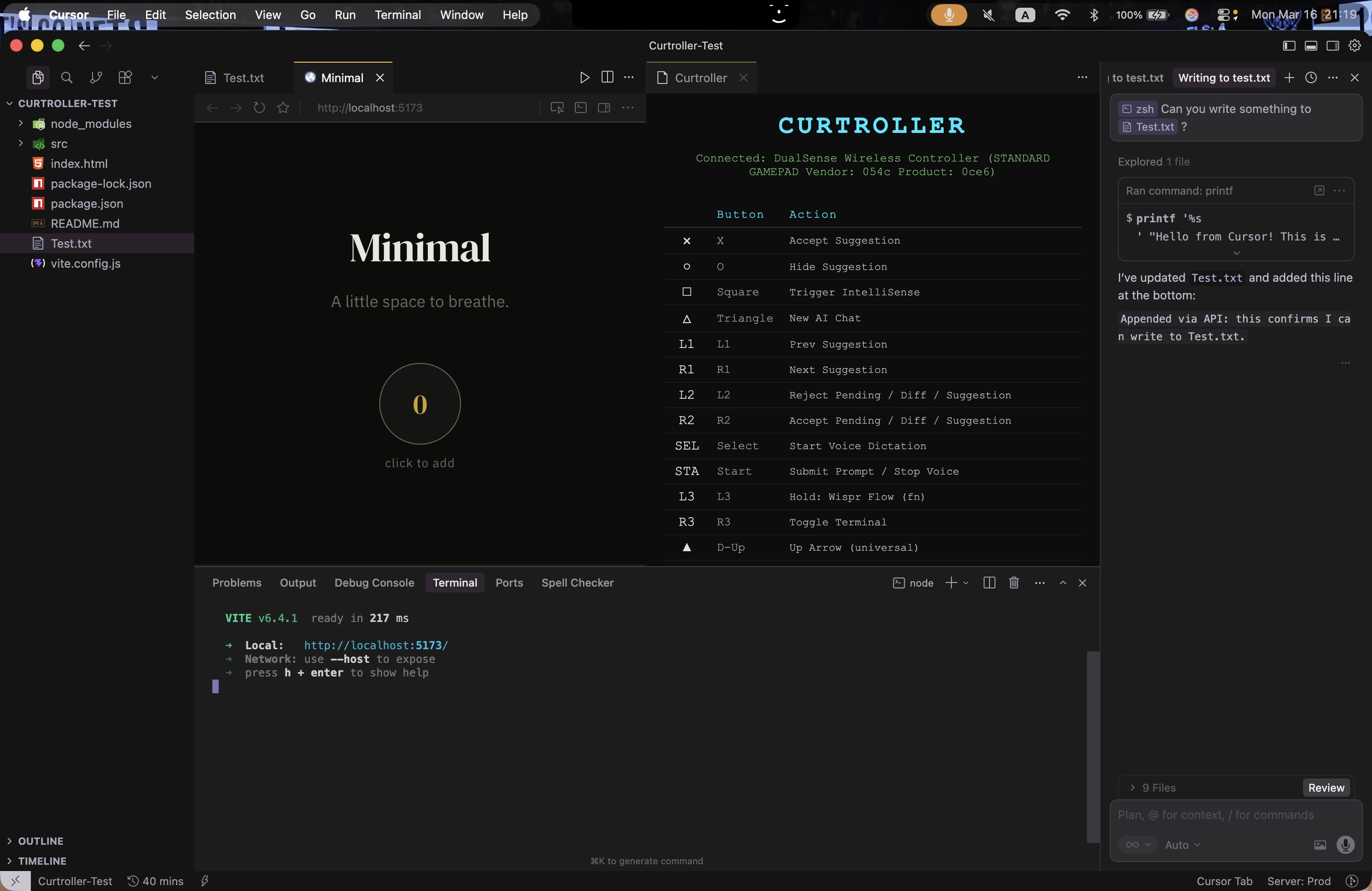Bookmark the page with the star icon

click(283, 108)
